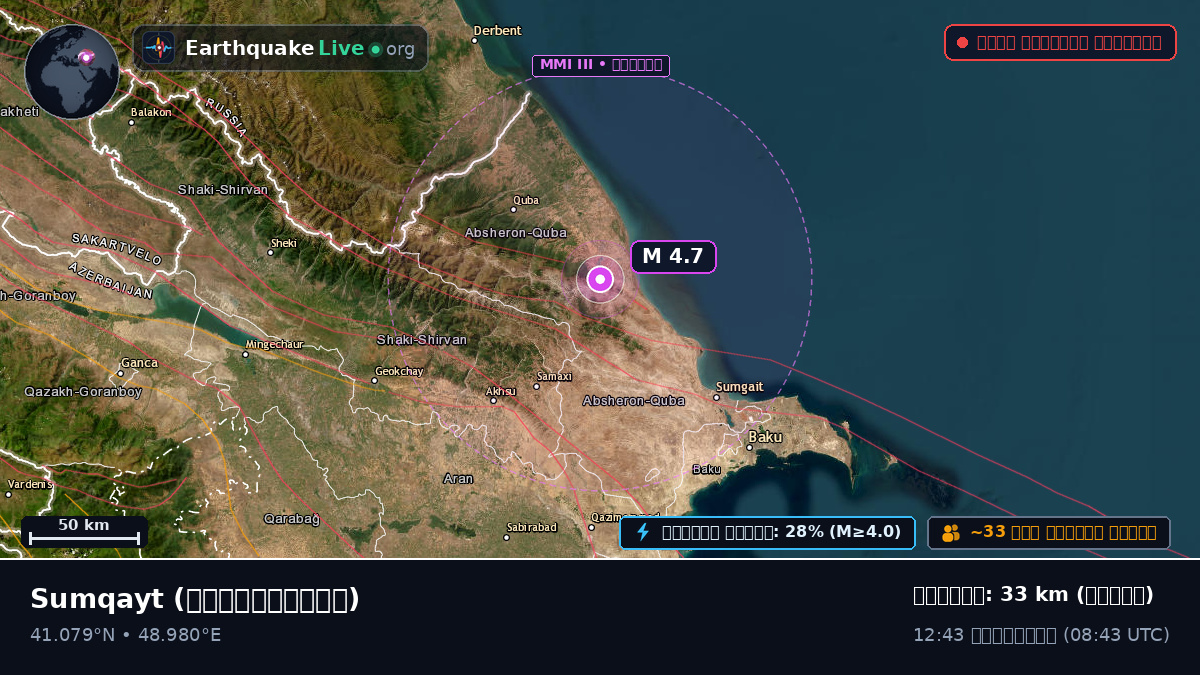This screenshot has height=675, width=1200.
Task: Select the Ganca city label
Action: [139, 363]
